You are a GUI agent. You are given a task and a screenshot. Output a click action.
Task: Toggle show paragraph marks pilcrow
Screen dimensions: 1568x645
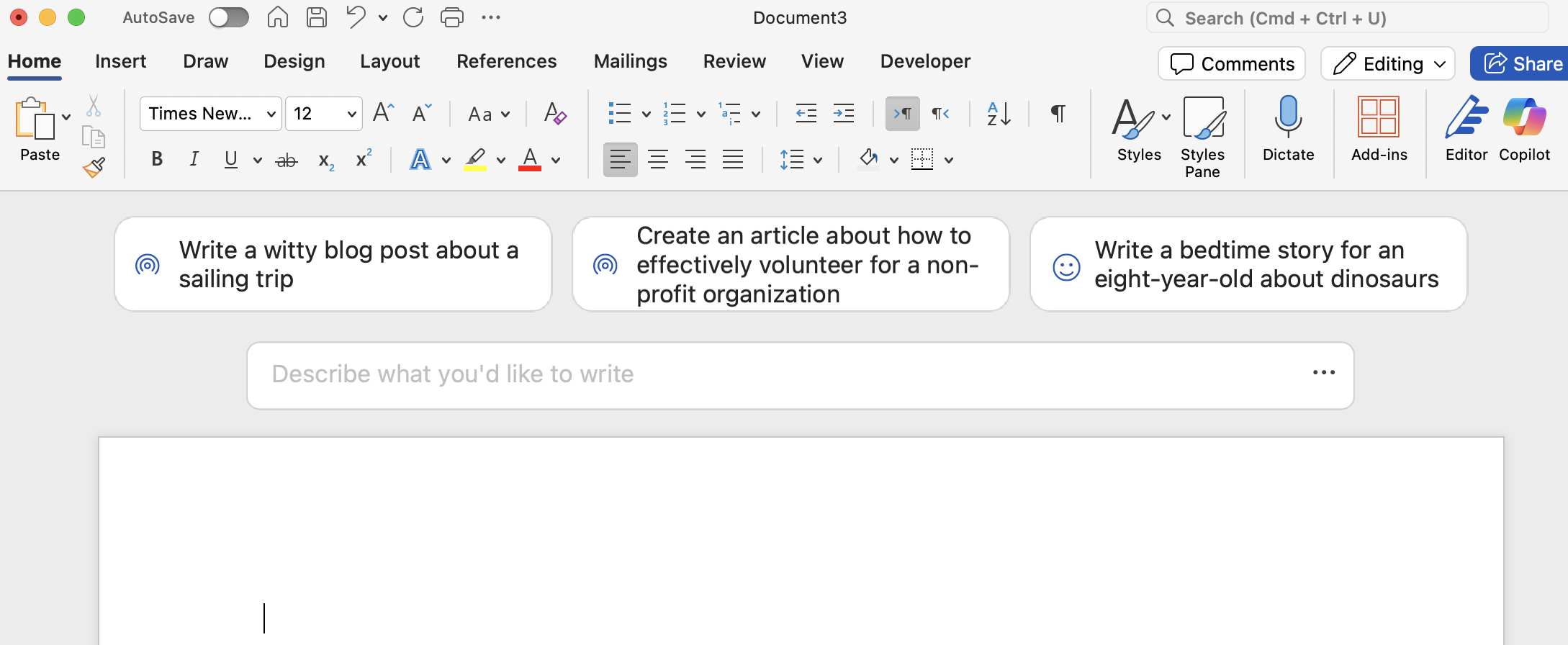pos(1058,114)
